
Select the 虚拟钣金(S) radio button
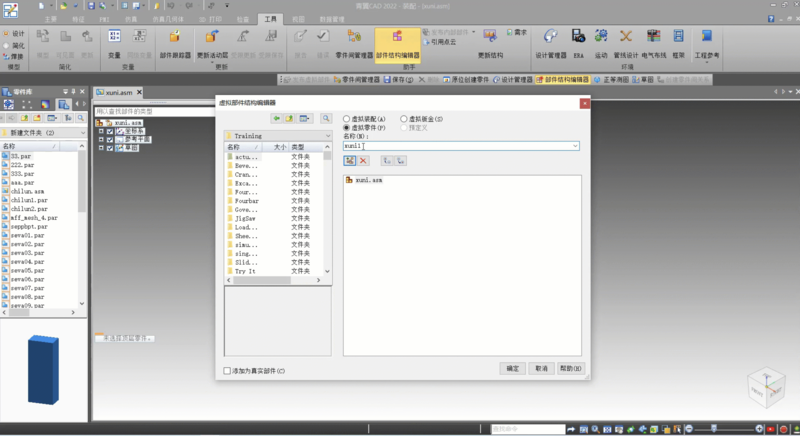coord(404,118)
